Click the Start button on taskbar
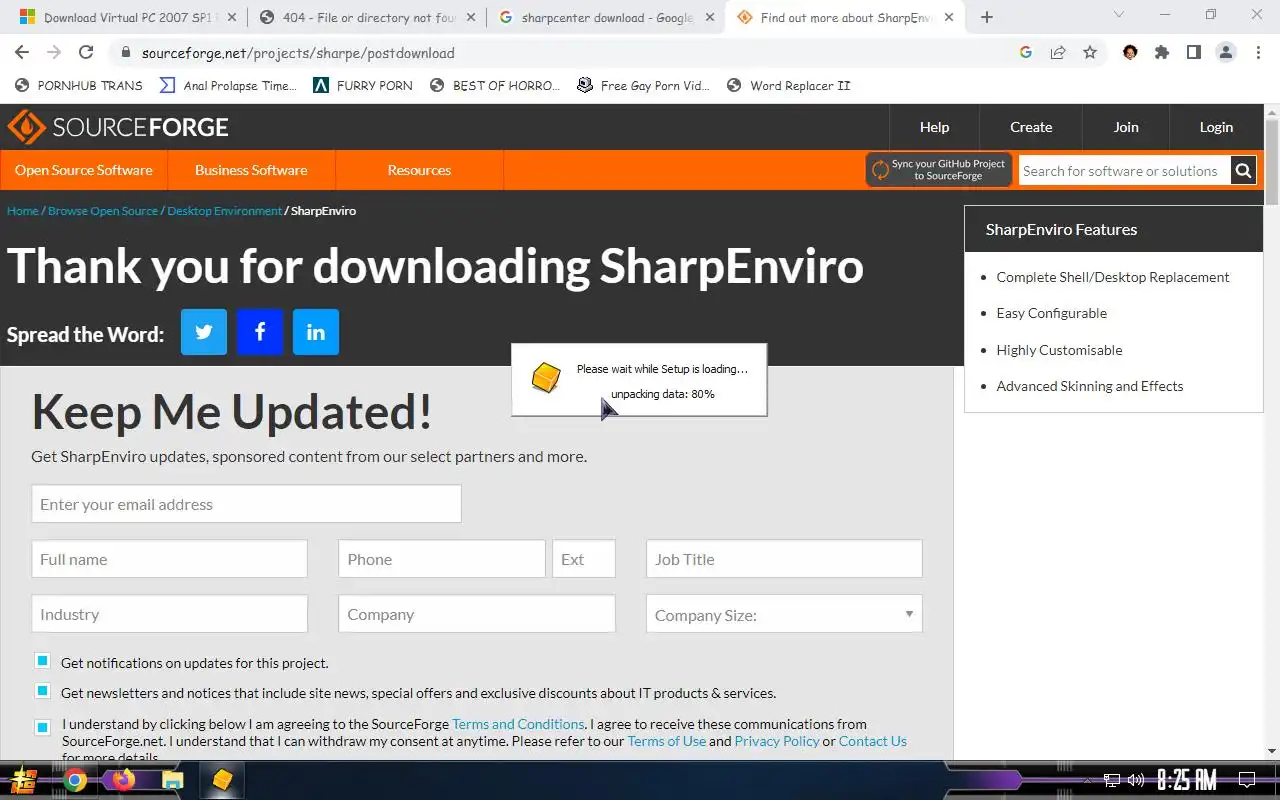 25,780
